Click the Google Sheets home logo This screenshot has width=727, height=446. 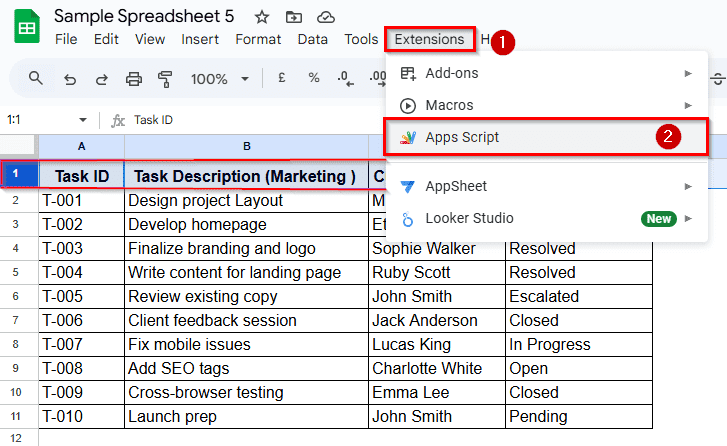pos(26,27)
